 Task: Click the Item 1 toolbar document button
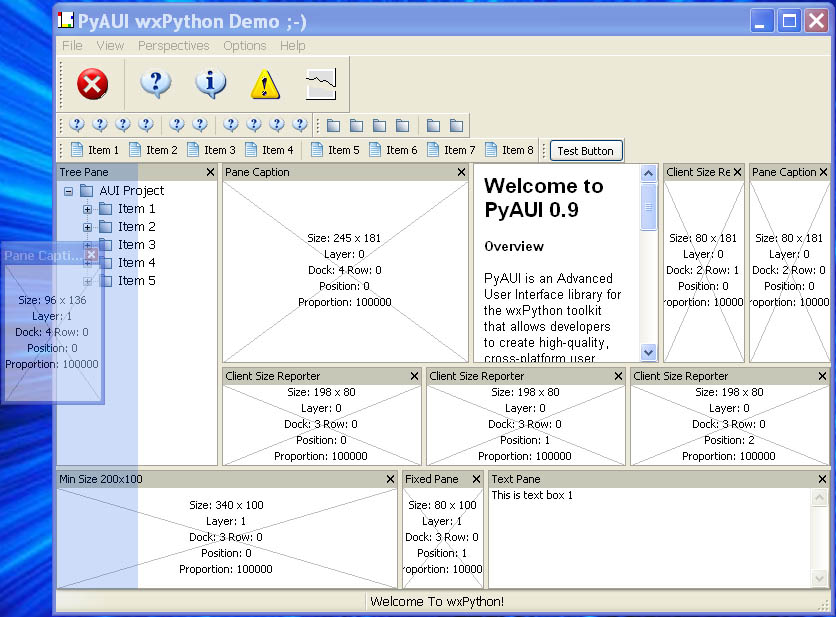tap(94, 150)
